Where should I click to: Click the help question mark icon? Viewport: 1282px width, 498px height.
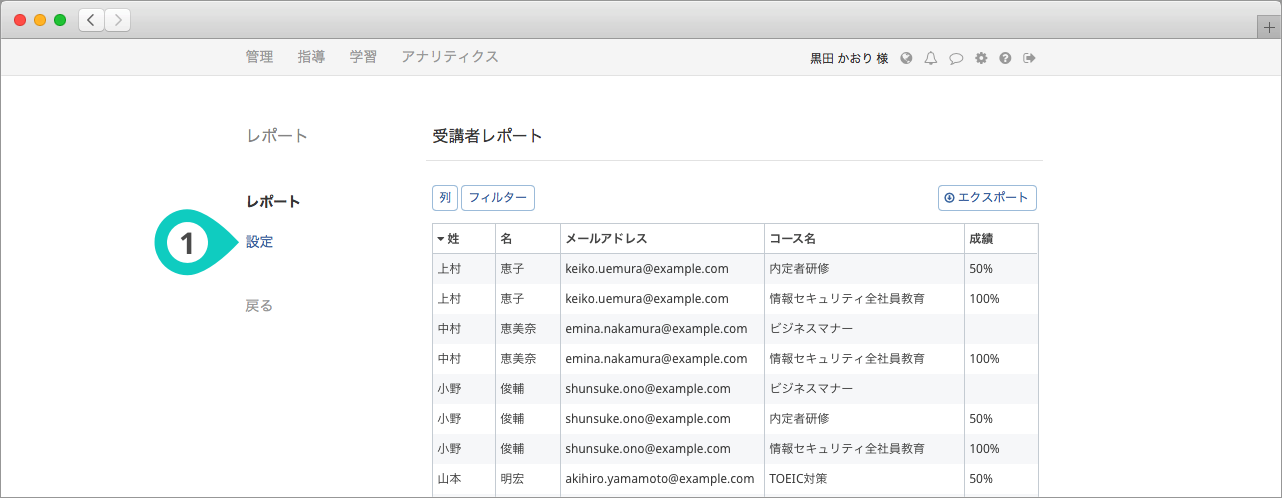click(x=1005, y=58)
